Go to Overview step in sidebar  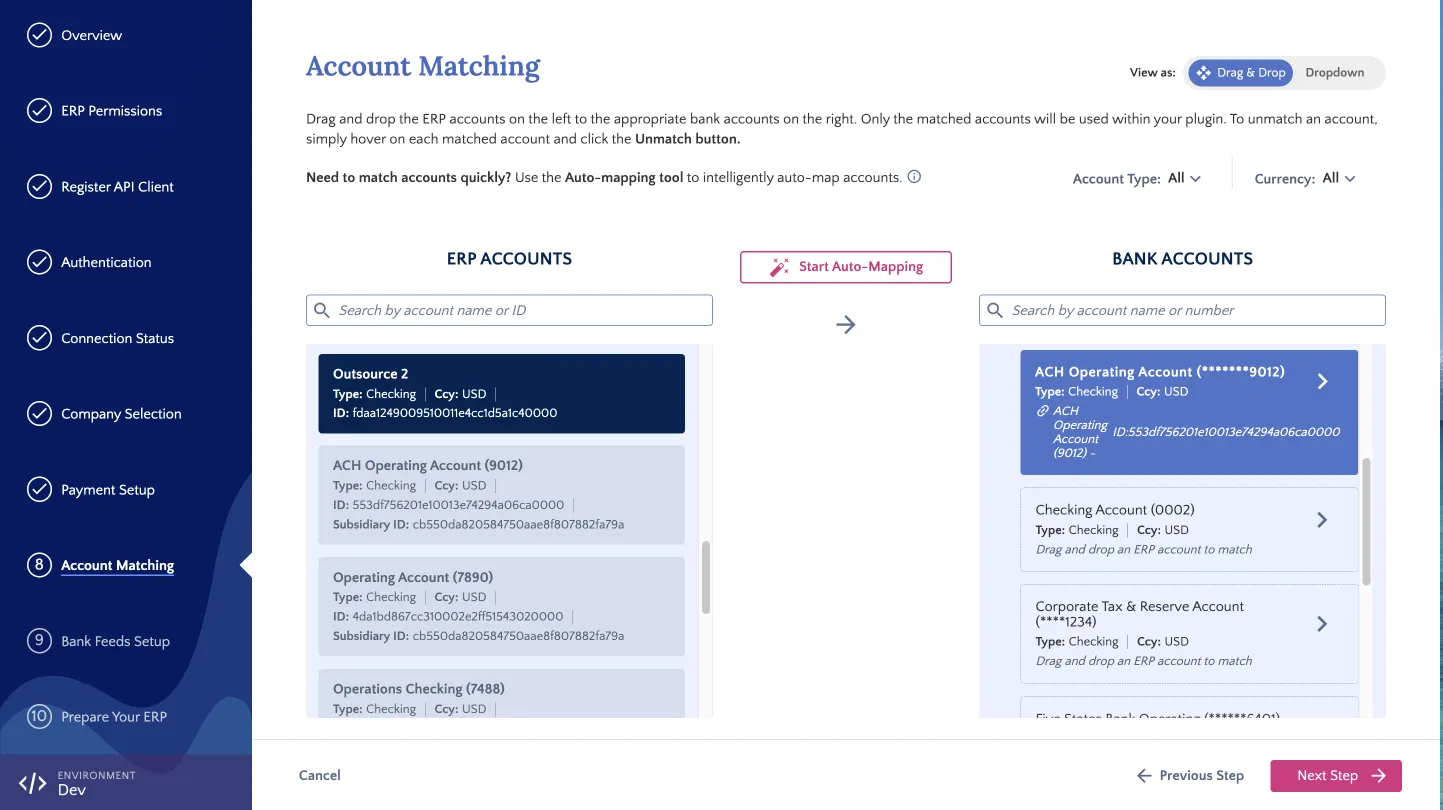tap(91, 35)
